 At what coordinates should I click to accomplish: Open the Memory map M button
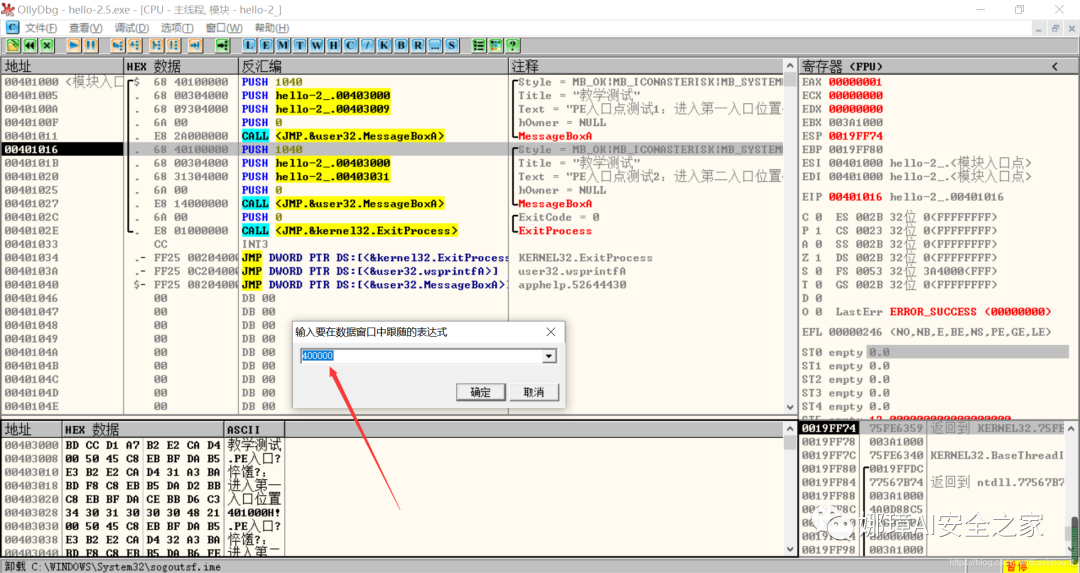tap(283, 45)
